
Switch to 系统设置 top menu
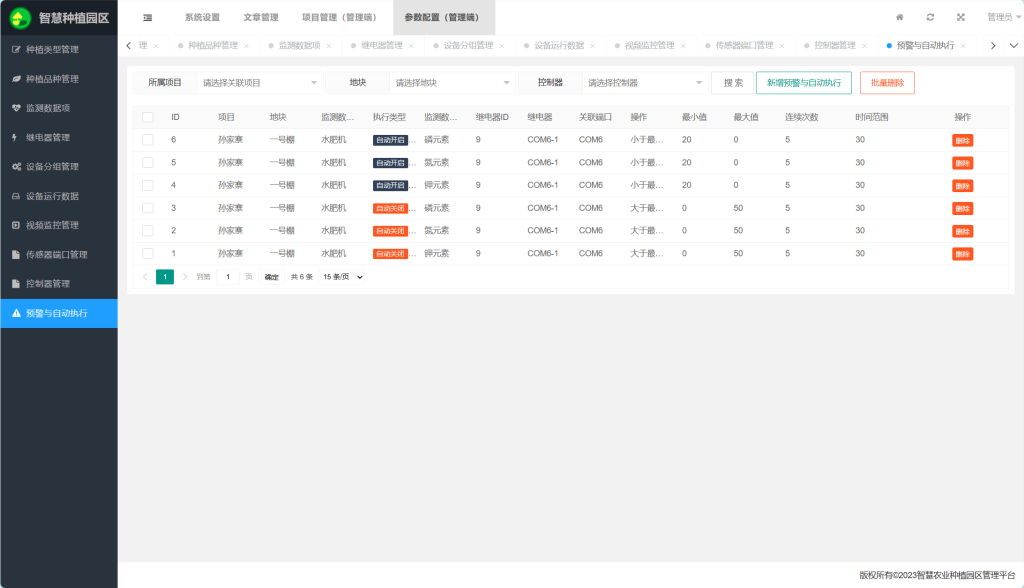(202, 17)
